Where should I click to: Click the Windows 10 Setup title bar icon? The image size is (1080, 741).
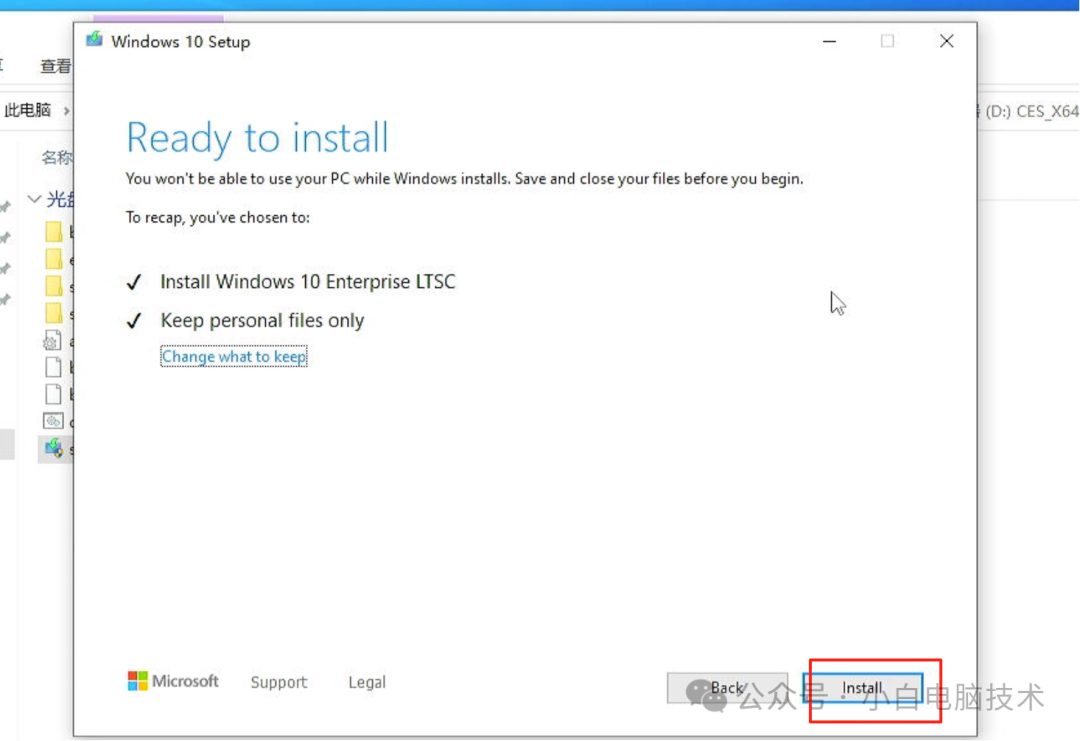pos(94,40)
